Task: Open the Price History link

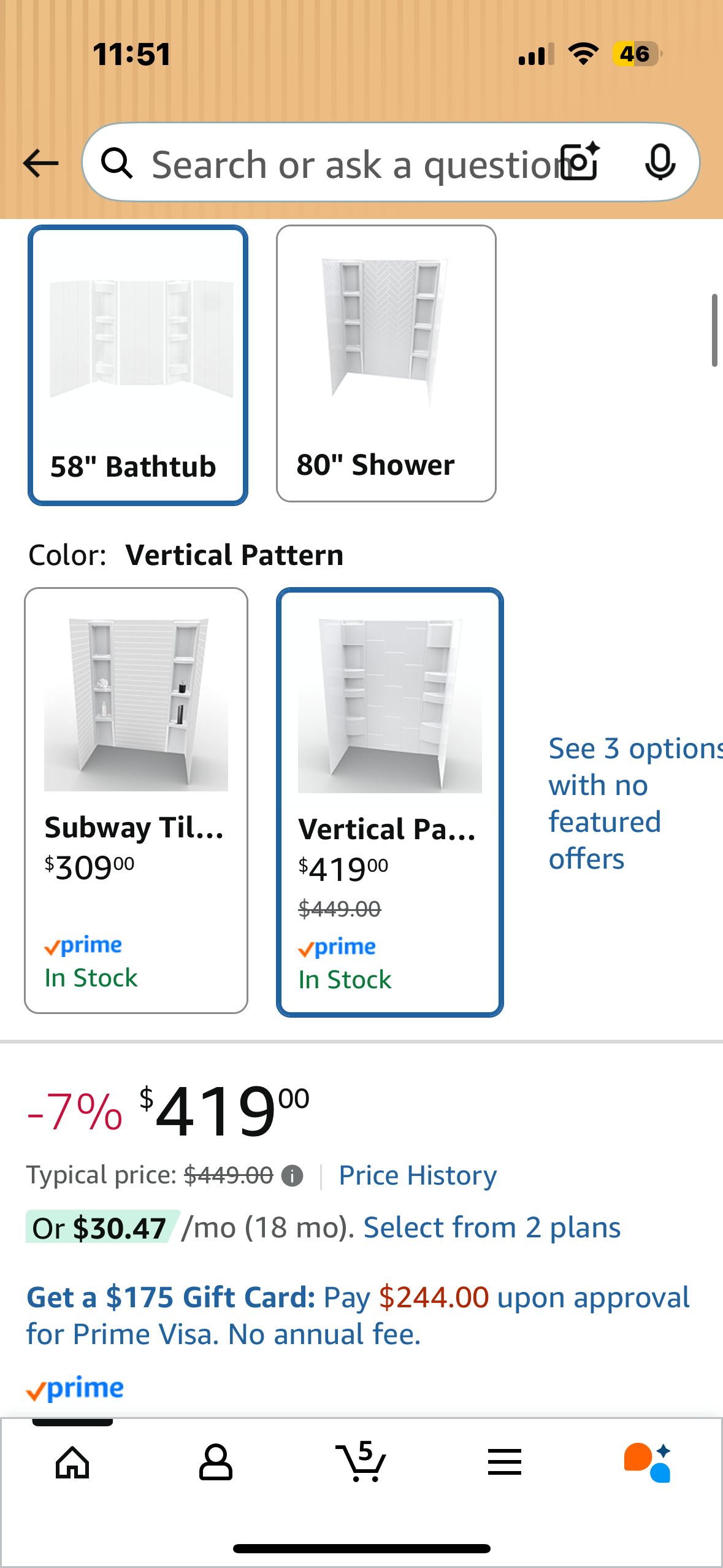Action: tap(417, 1174)
